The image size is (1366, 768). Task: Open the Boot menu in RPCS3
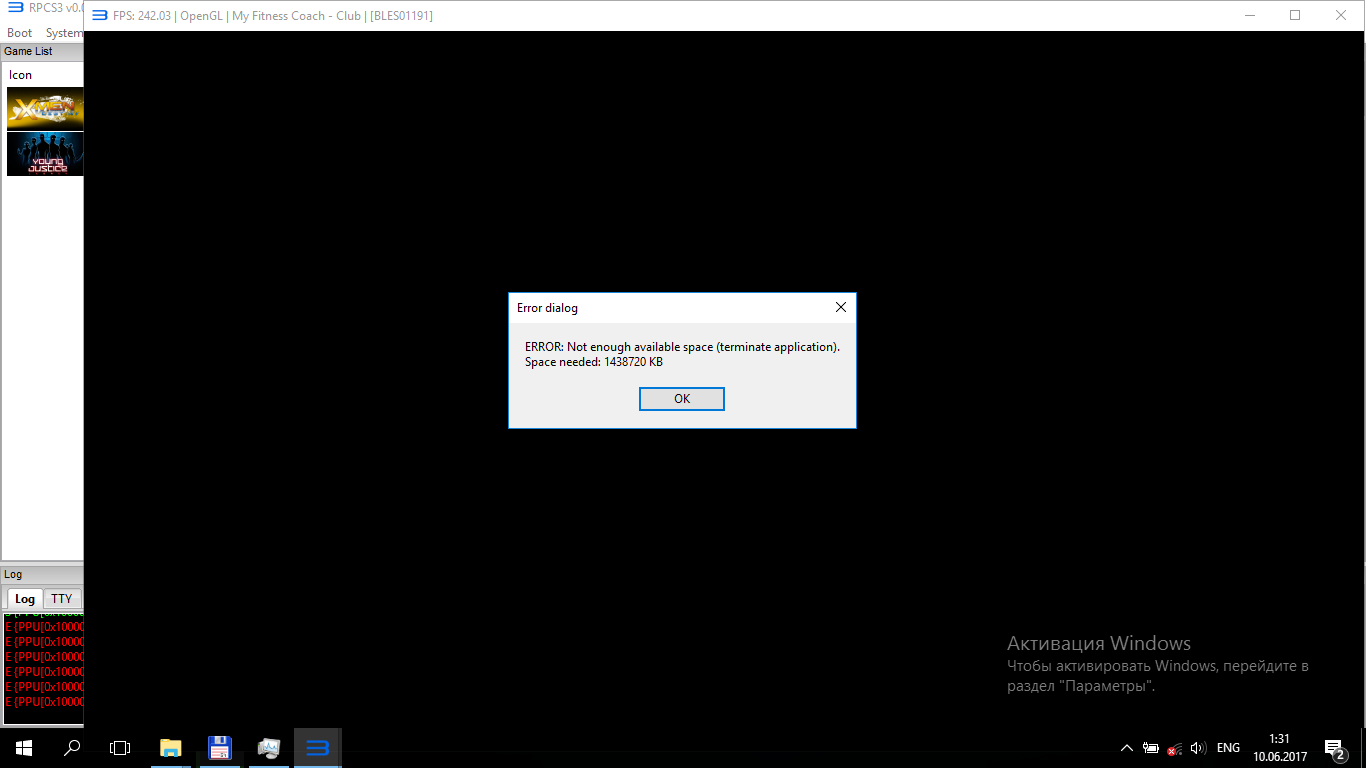pyautogui.click(x=20, y=33)
